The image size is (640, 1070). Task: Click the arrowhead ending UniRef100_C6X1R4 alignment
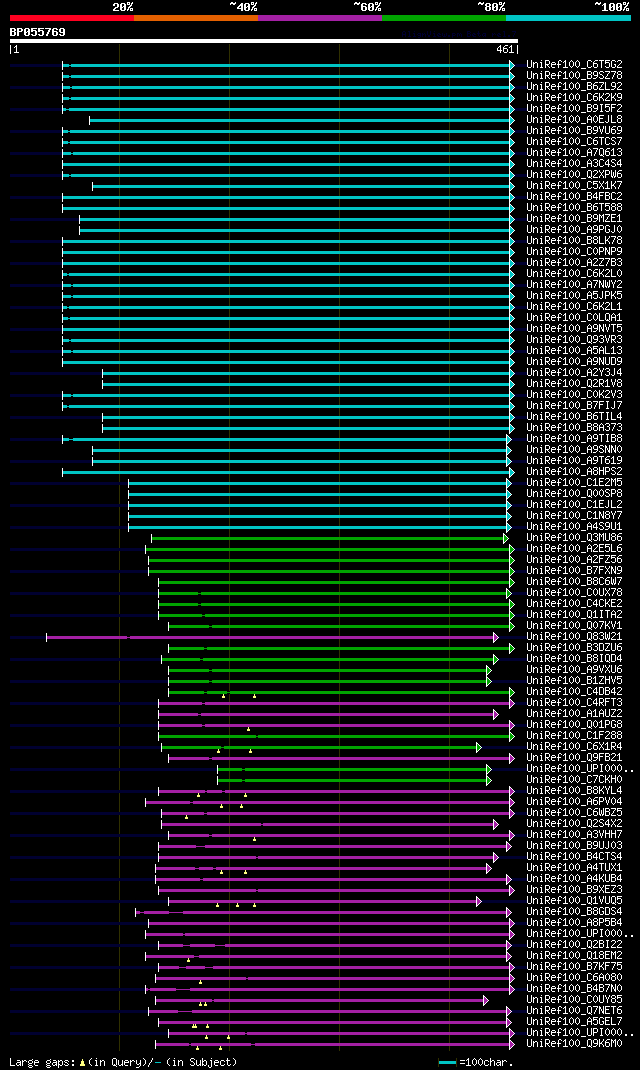coord(478,748)
